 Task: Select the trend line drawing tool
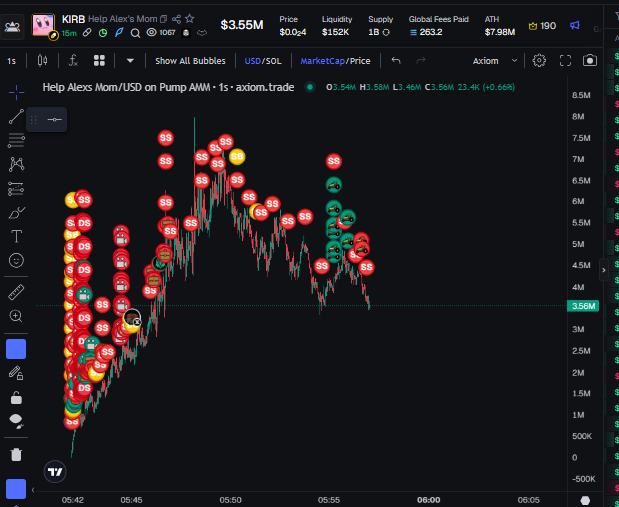point(16,116)
